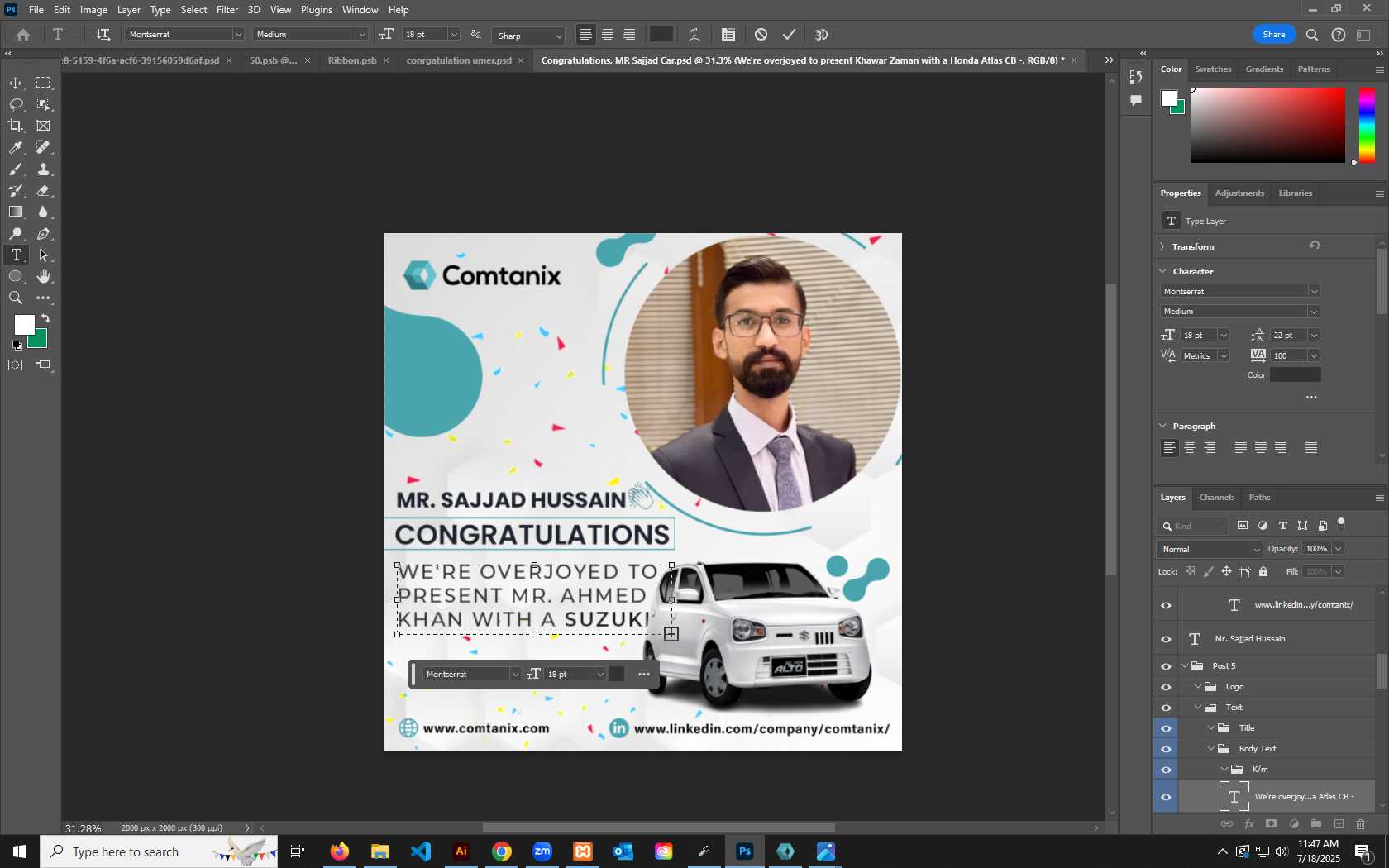
Task: Left align text in options bar
Action: coord(585,35)
